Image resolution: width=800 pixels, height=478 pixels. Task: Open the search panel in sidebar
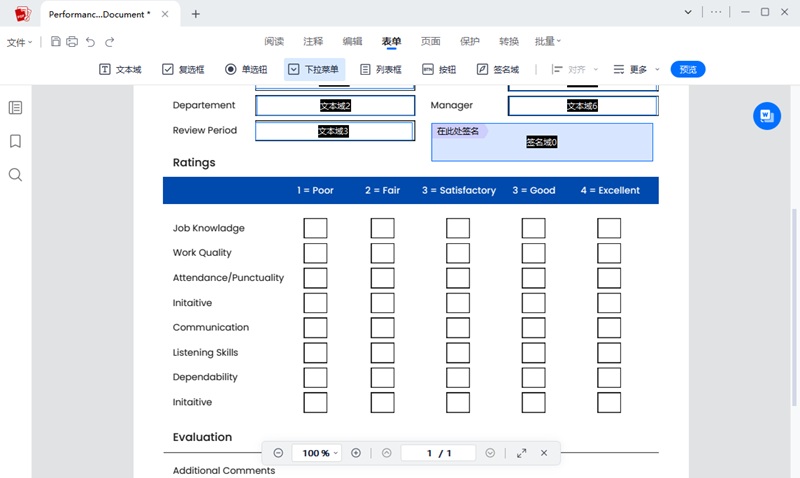(x=15, y=175)
